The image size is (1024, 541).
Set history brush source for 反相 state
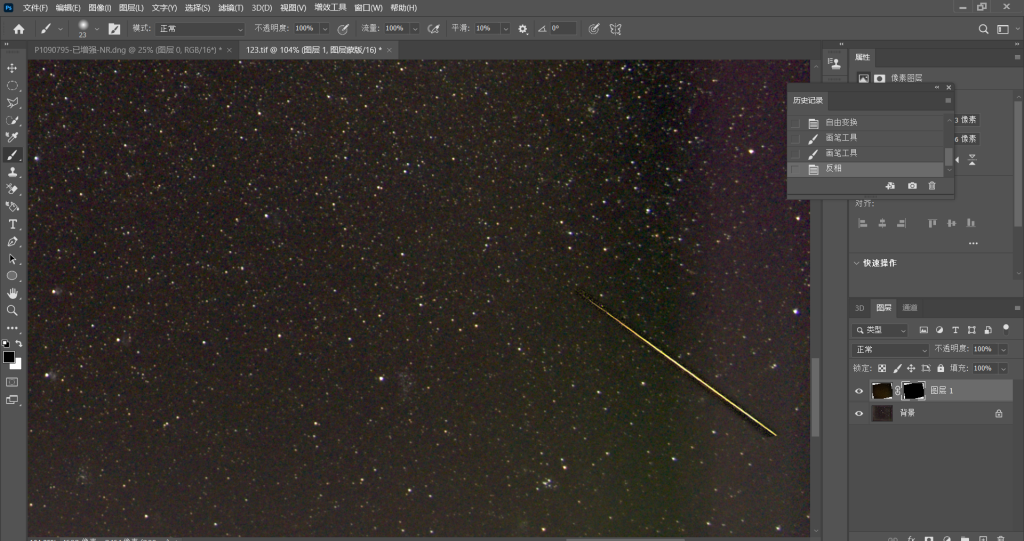coord(795,169)
